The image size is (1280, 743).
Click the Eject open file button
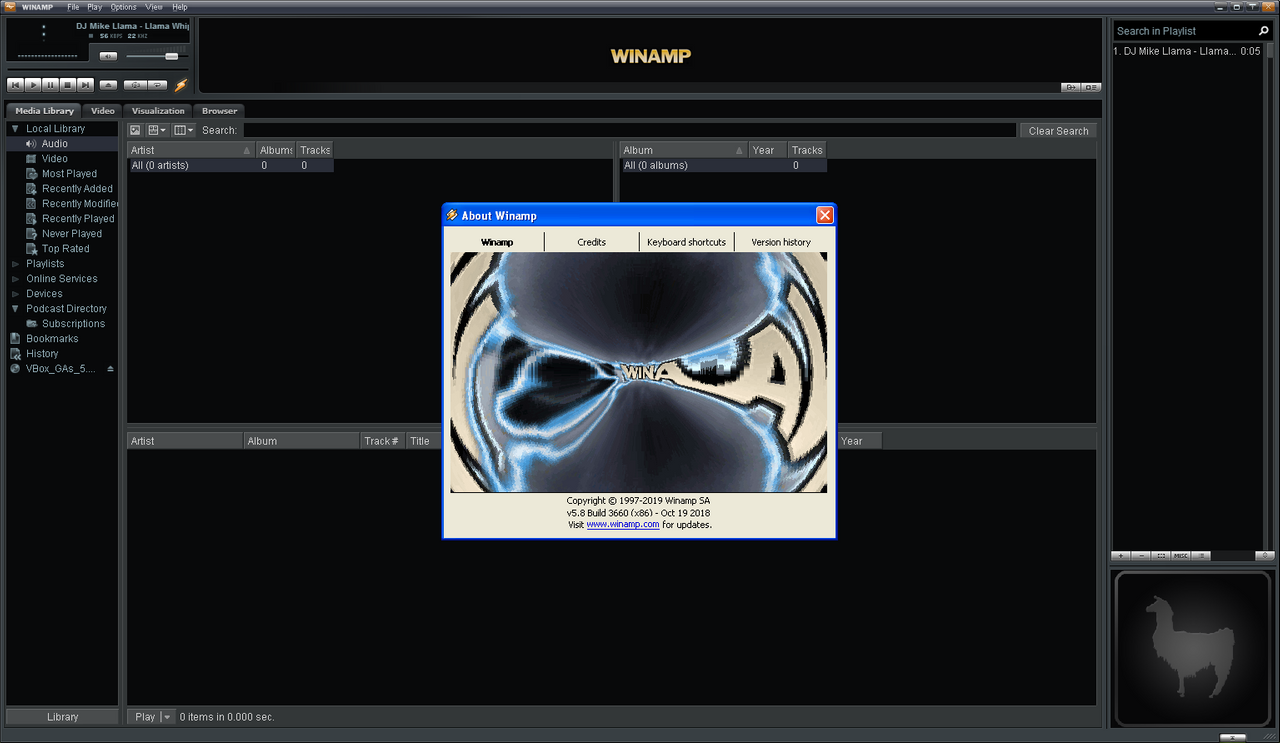coord(109,86)
